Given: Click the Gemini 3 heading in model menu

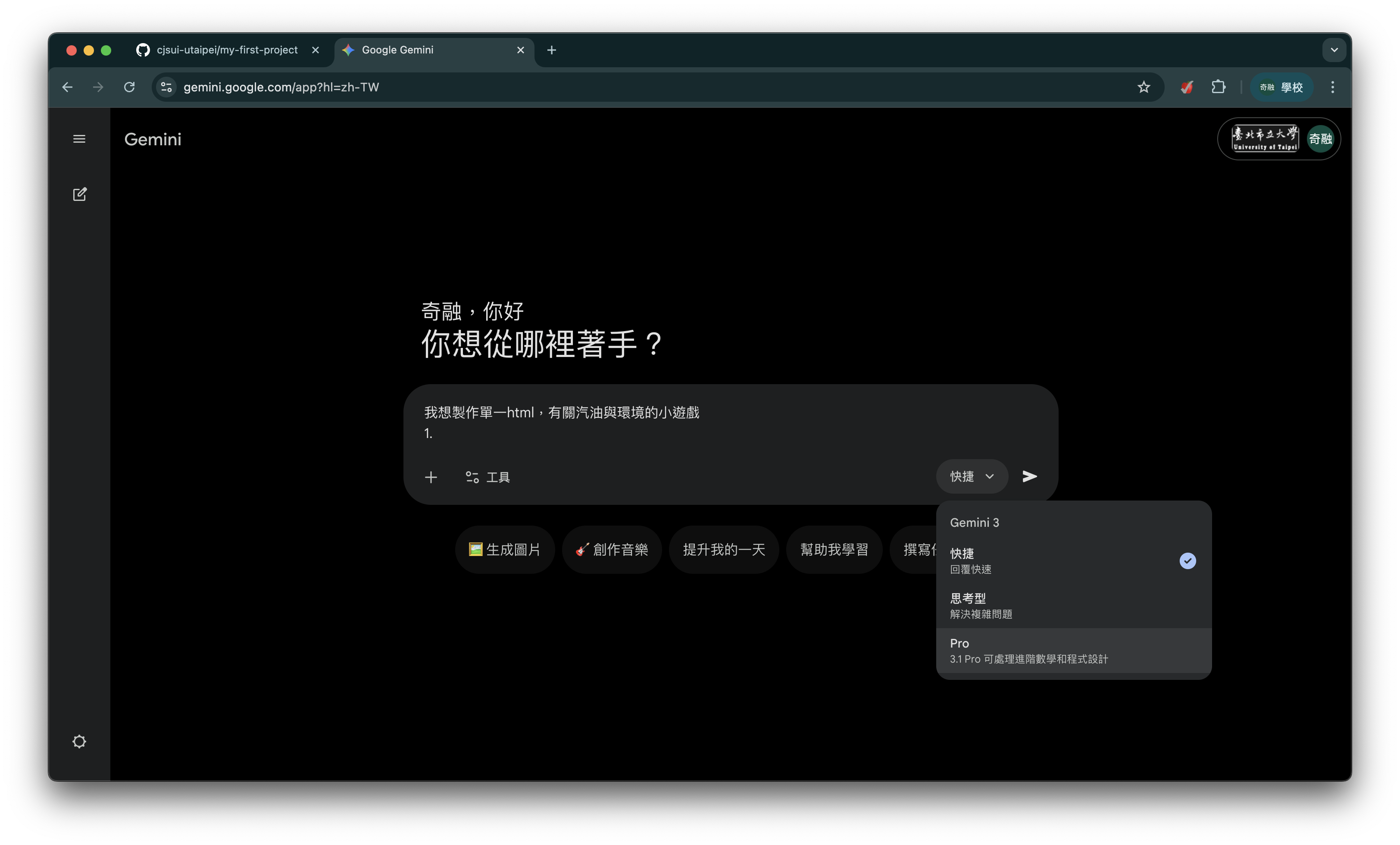Looking at the screenshot, I should coord(975,522).
